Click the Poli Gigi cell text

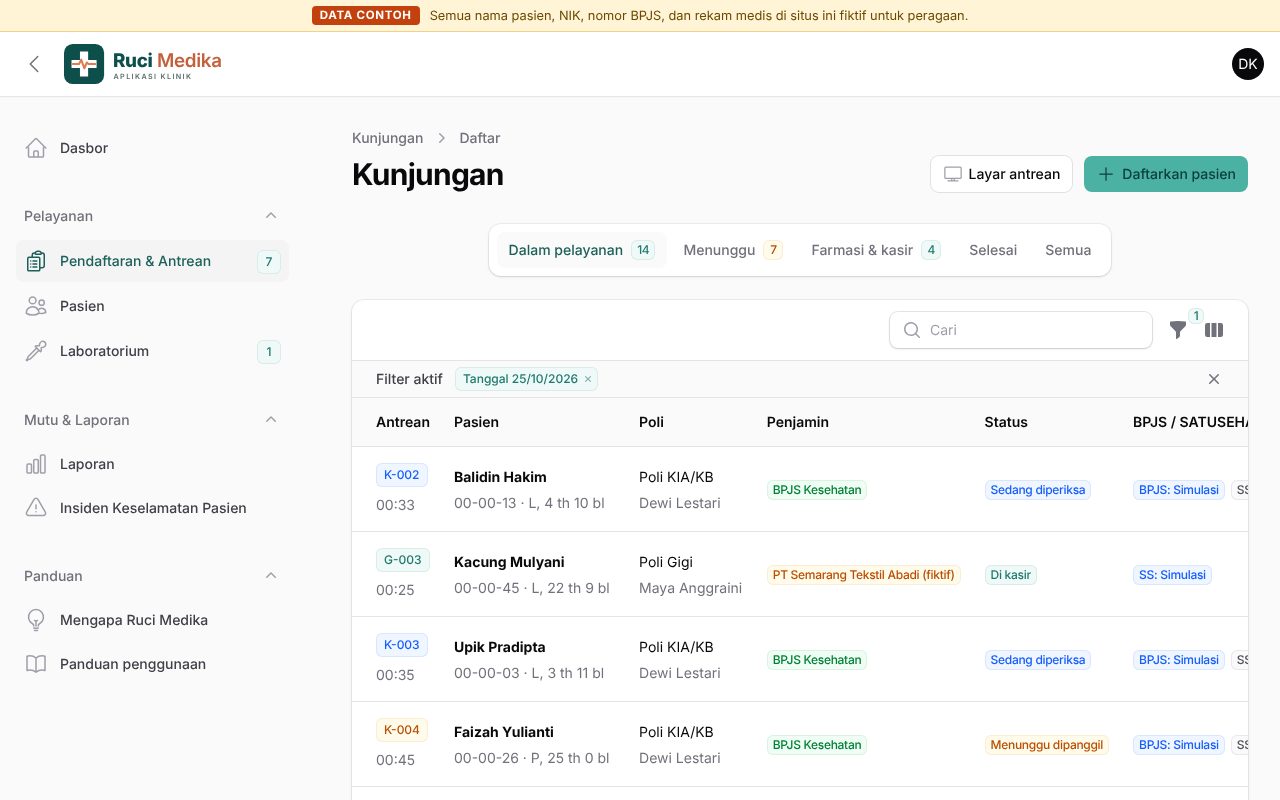[x=666, y=562]
